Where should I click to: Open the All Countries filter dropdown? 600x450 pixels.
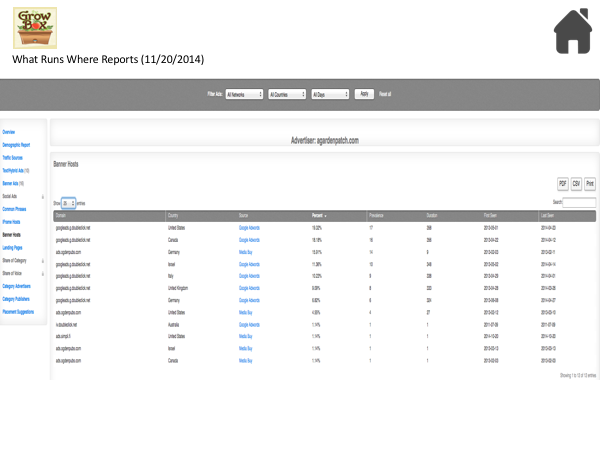tap(287, 94)
